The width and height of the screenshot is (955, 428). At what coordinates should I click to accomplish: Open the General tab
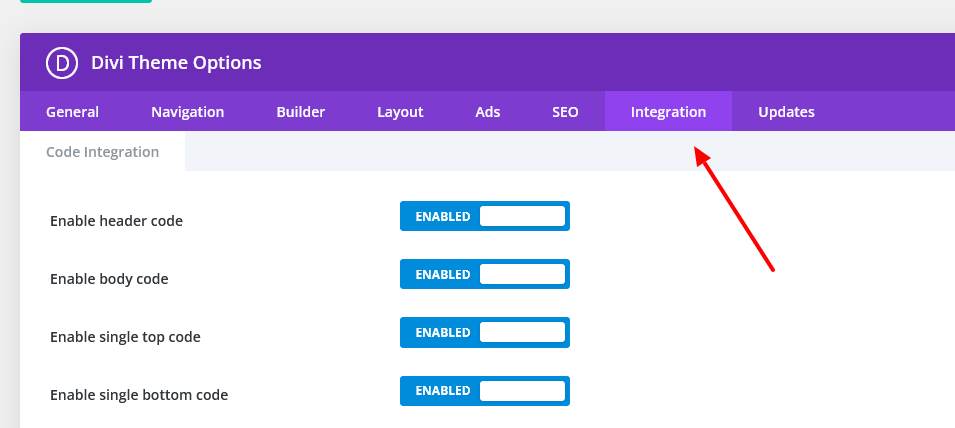[x=72, y=112]
